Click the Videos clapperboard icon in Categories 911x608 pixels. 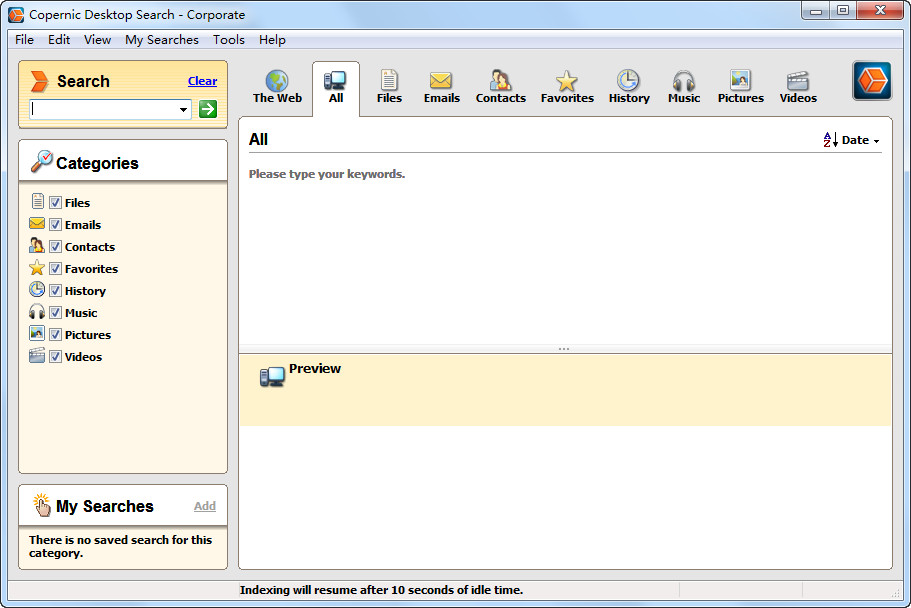37,355
